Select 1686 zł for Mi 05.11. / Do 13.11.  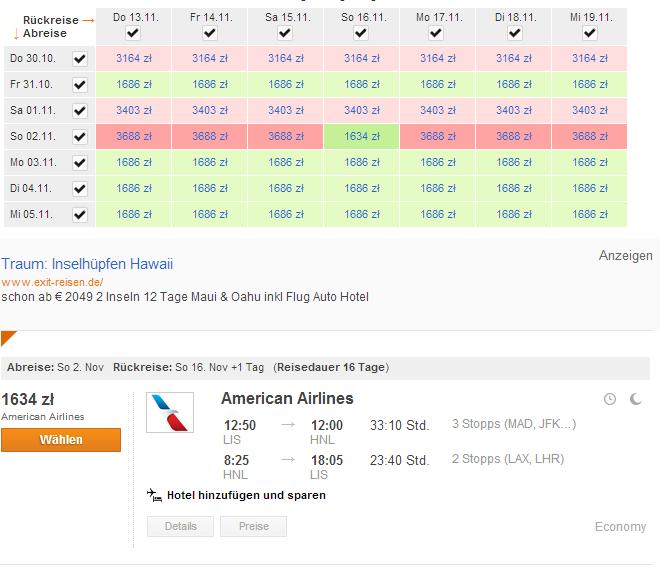point(133,215)
